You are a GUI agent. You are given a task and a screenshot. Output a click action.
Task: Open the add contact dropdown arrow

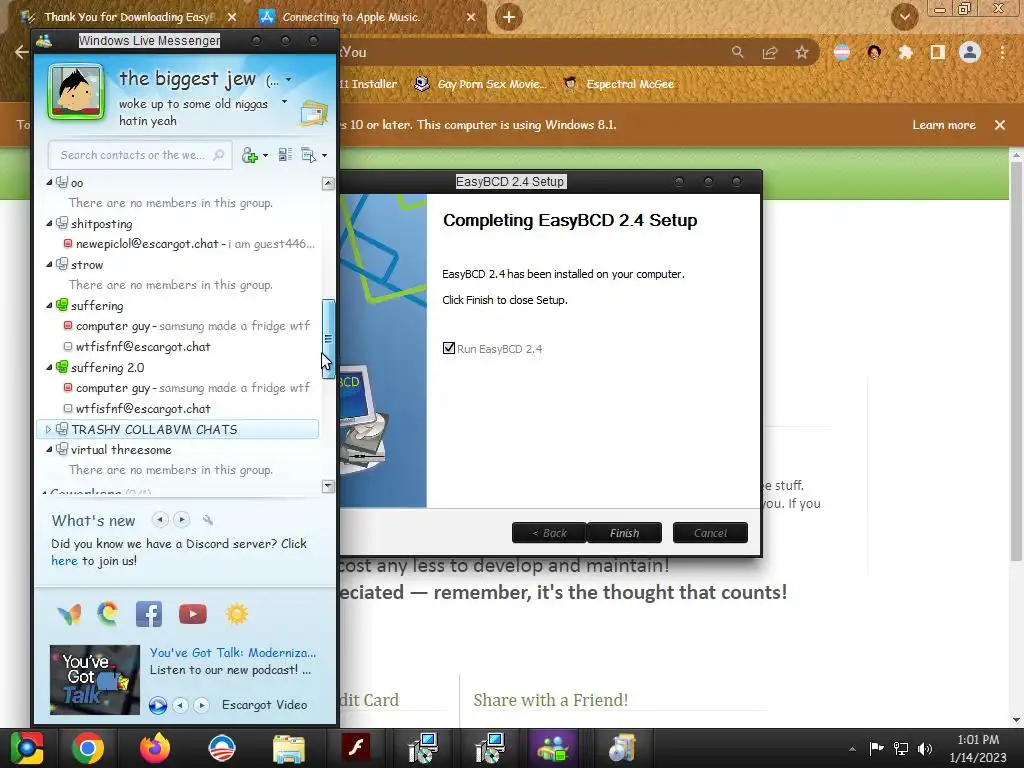click(264, 156)
